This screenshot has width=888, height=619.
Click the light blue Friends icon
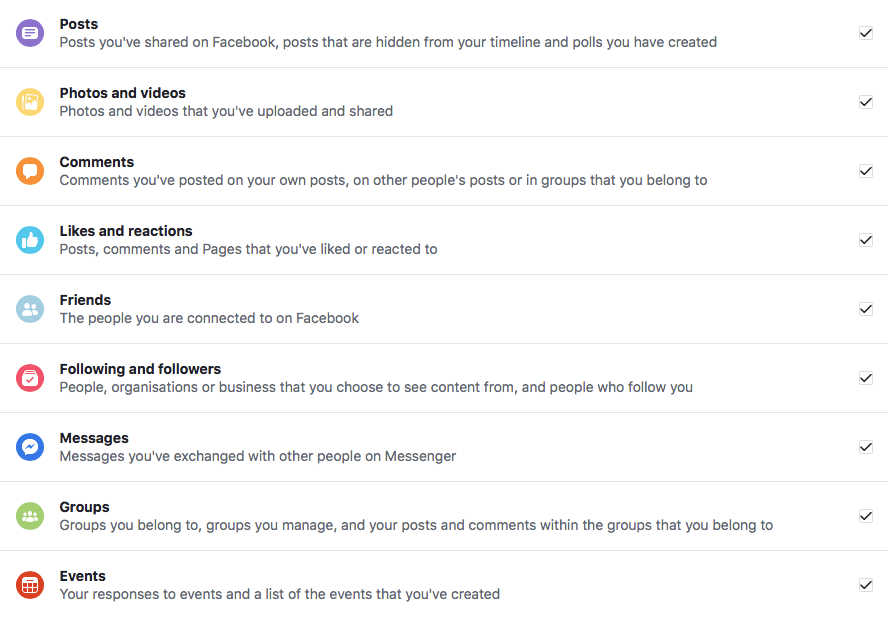tap(30, 309)
